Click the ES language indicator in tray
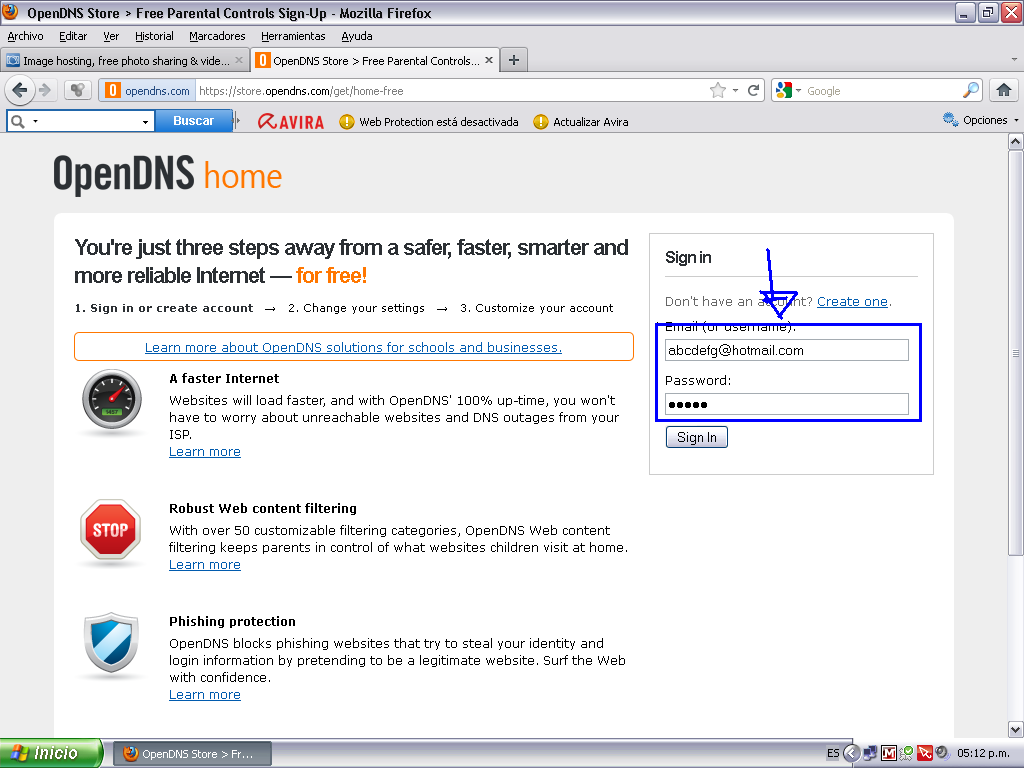Viewport: 1024px width, 768px height. point(833,753)
